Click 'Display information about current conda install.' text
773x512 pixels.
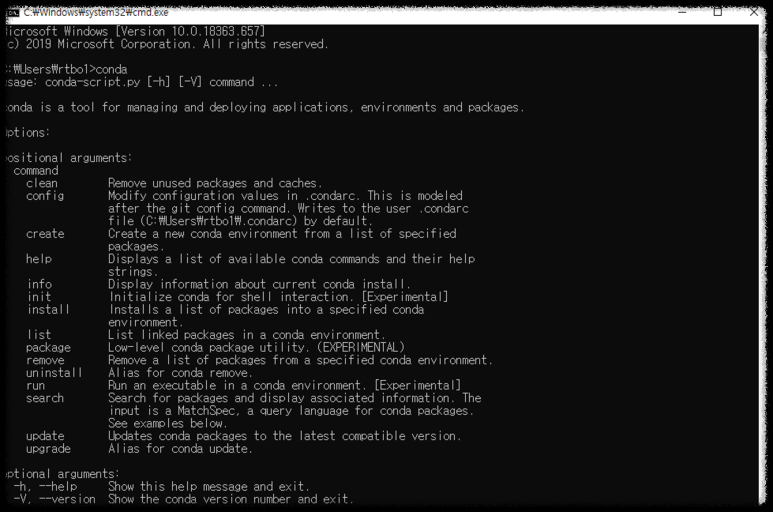(259, 284)
